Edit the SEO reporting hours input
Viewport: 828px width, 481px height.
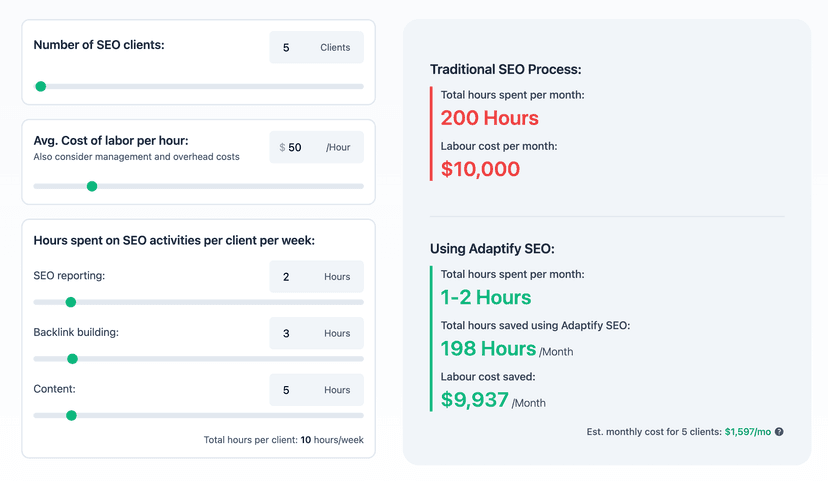click(x=316, y=277)
